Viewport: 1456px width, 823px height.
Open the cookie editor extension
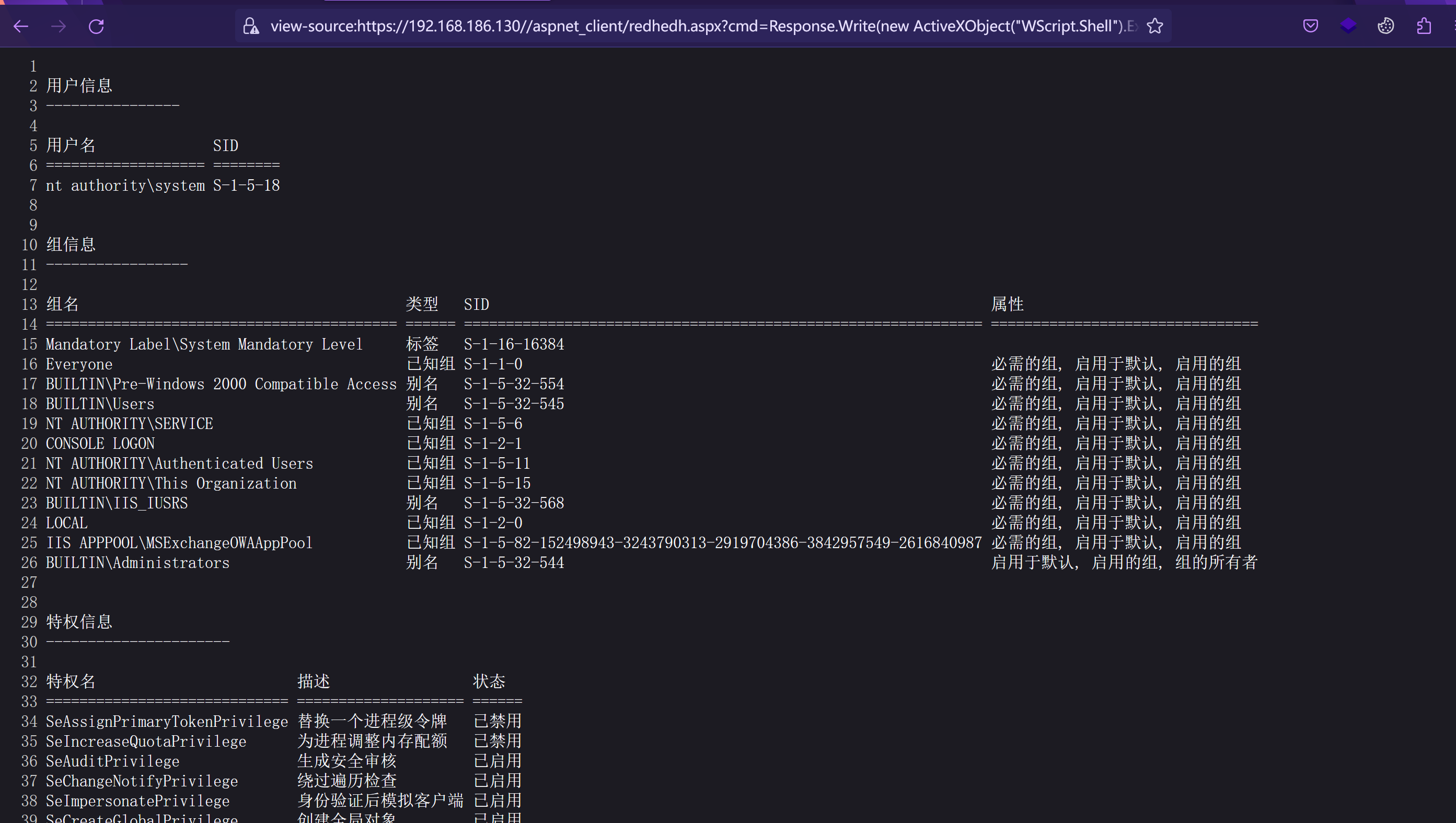pyautogui.click(x=1385, y=26)
